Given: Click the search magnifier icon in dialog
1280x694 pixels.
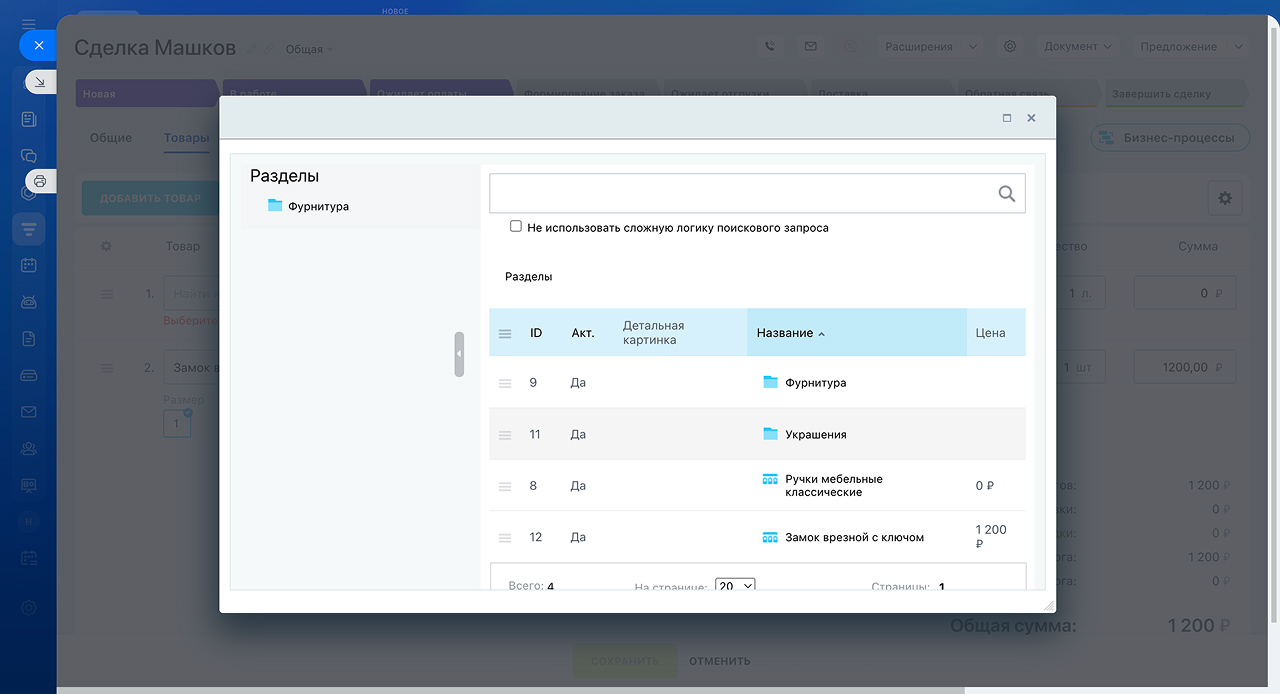Looking at the screenshot, I should 1006,194.
